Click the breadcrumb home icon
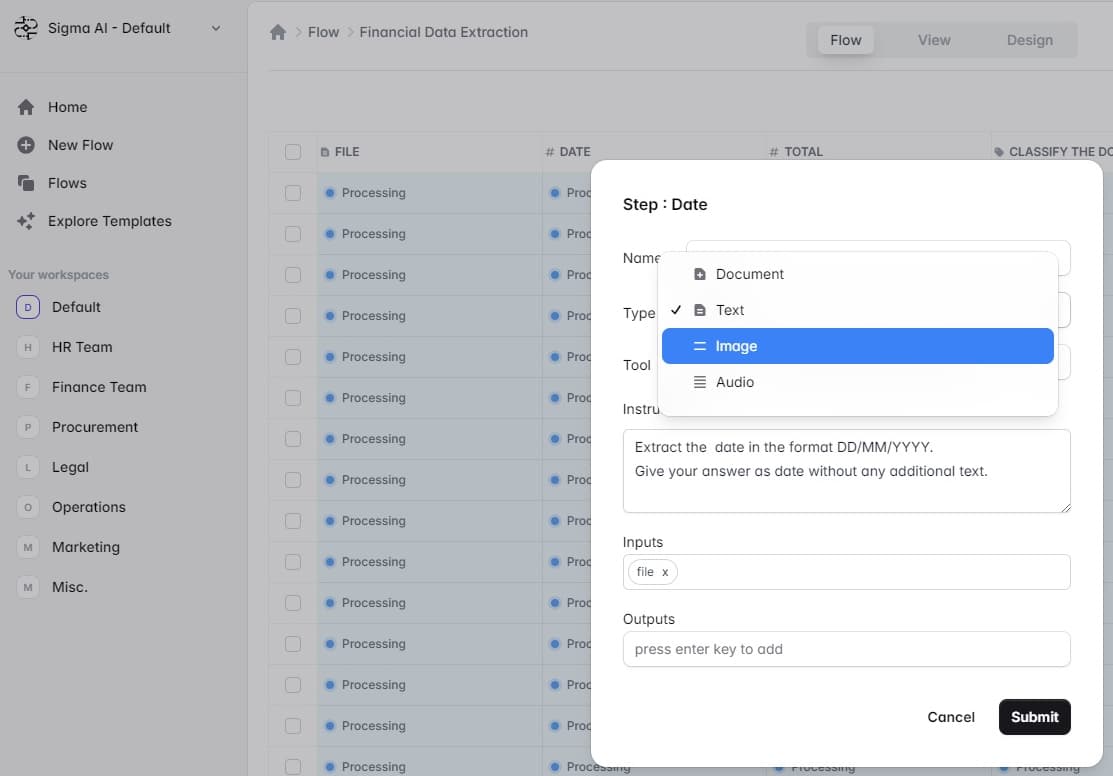The height and width of the screenshot is (776, 1113). [x=278, y=32]
